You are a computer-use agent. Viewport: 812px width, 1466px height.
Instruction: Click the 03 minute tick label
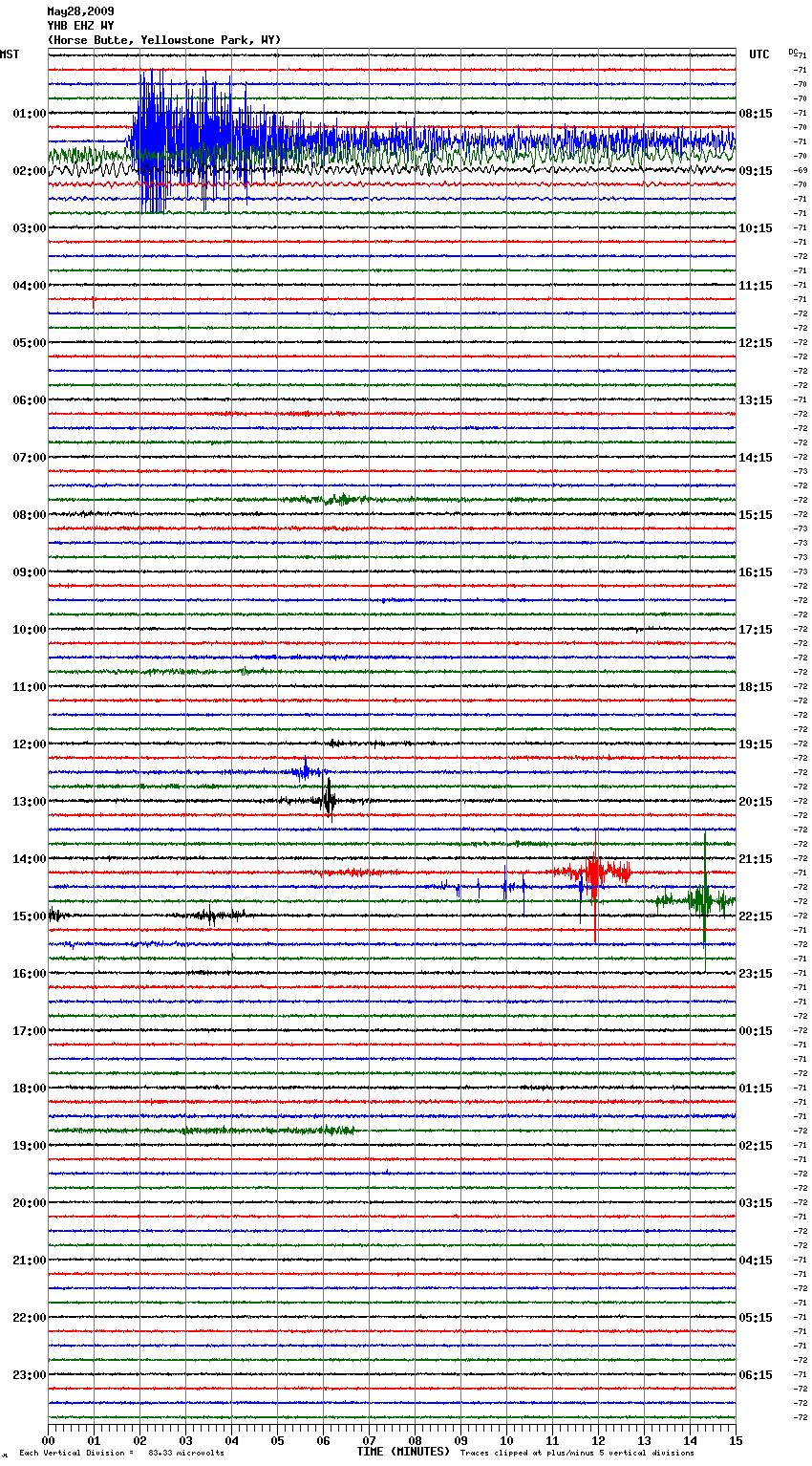(185, 1440)
